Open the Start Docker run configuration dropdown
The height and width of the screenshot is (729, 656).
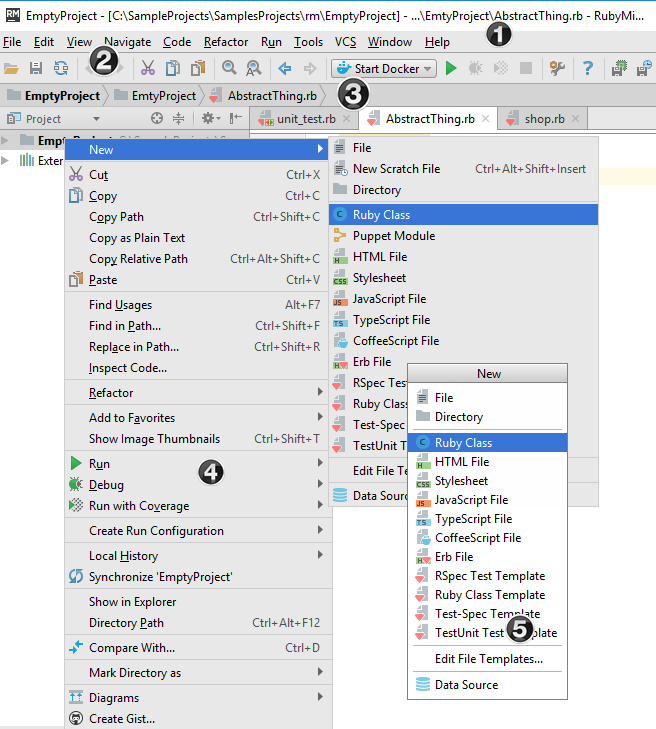click(384, 69)
